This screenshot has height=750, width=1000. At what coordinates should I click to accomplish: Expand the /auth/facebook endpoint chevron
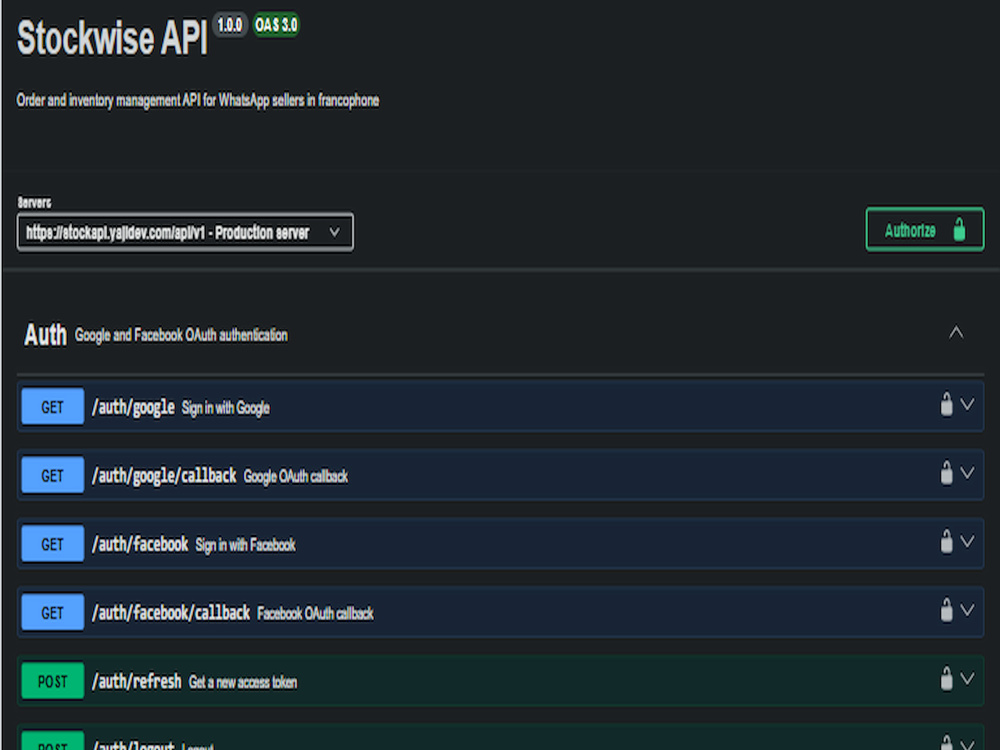[967, 541]
